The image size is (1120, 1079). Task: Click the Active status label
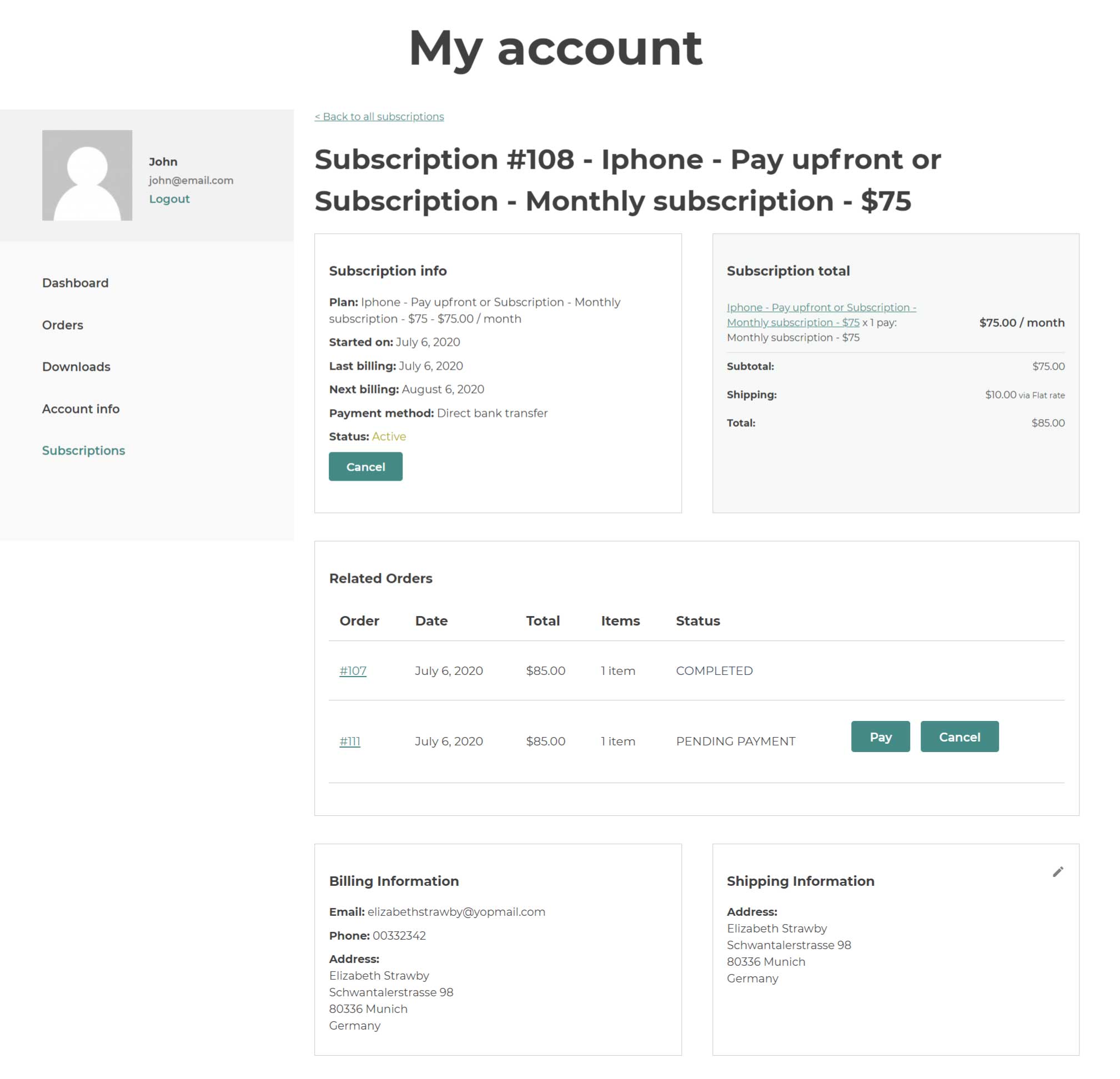coord(389,436)
